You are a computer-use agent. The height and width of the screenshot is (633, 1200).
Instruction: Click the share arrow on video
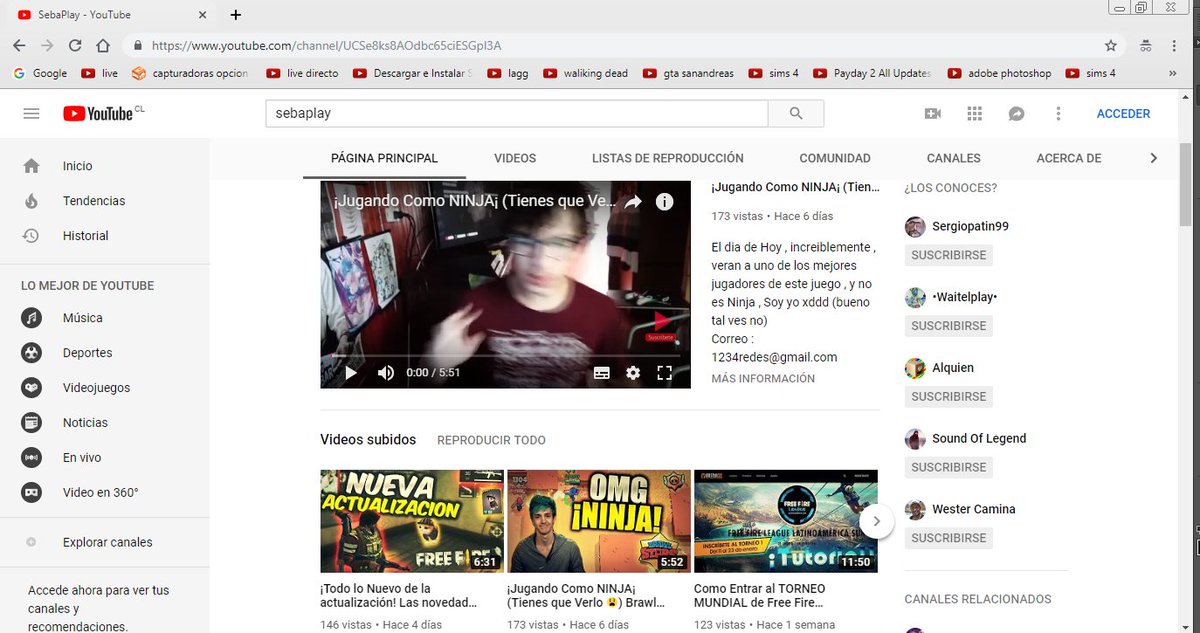[633, 202]
